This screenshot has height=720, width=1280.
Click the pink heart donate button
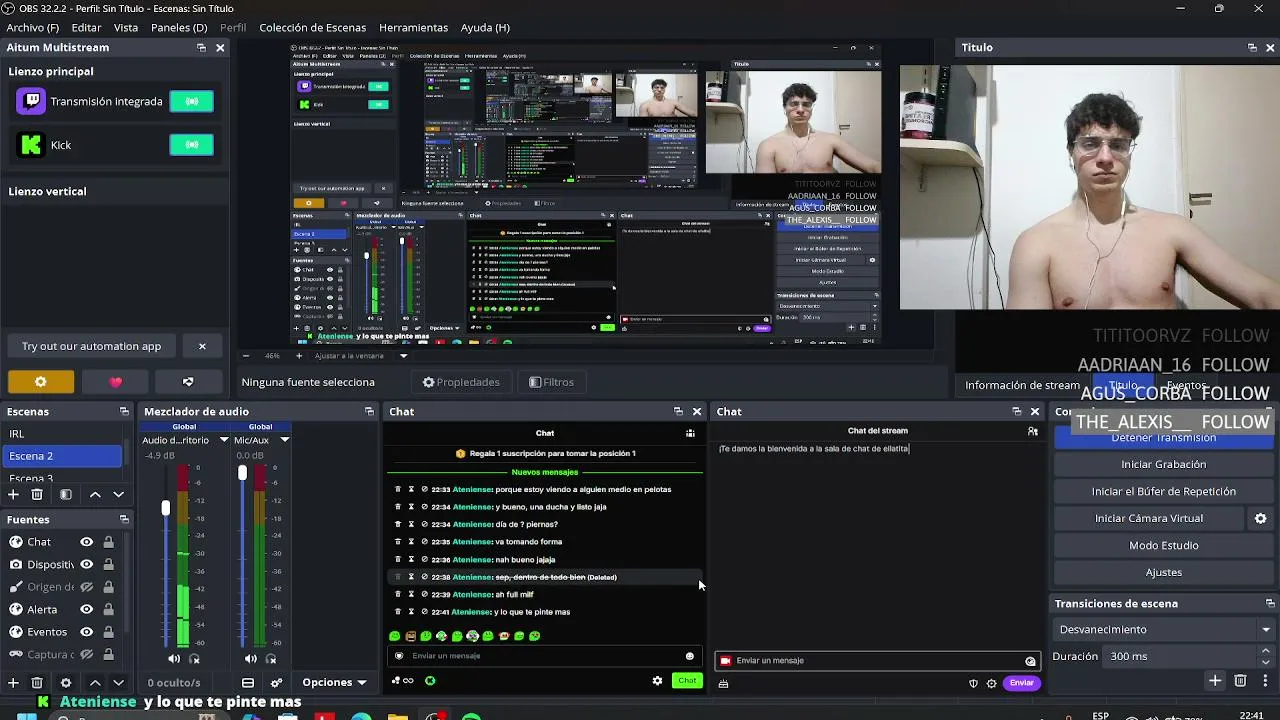pyautogui.click(x=115, y=382)
